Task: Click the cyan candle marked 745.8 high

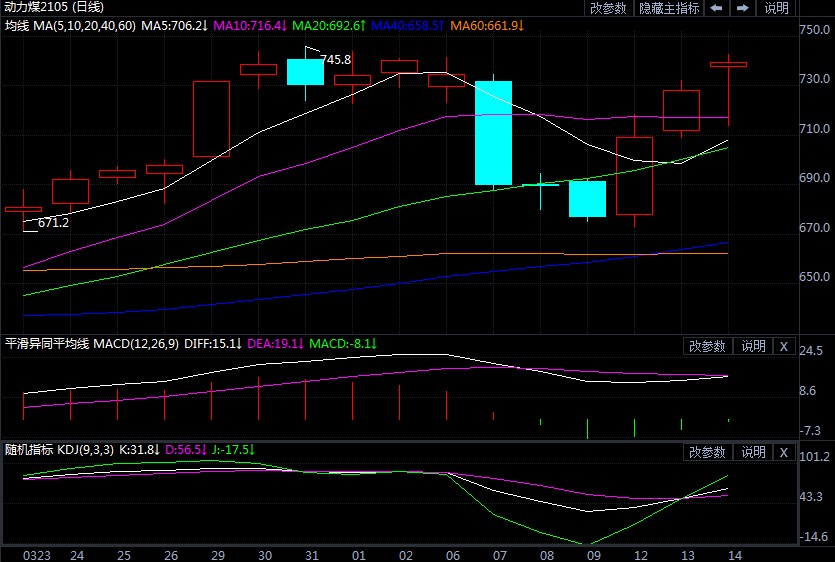Action: click(305, 71)
